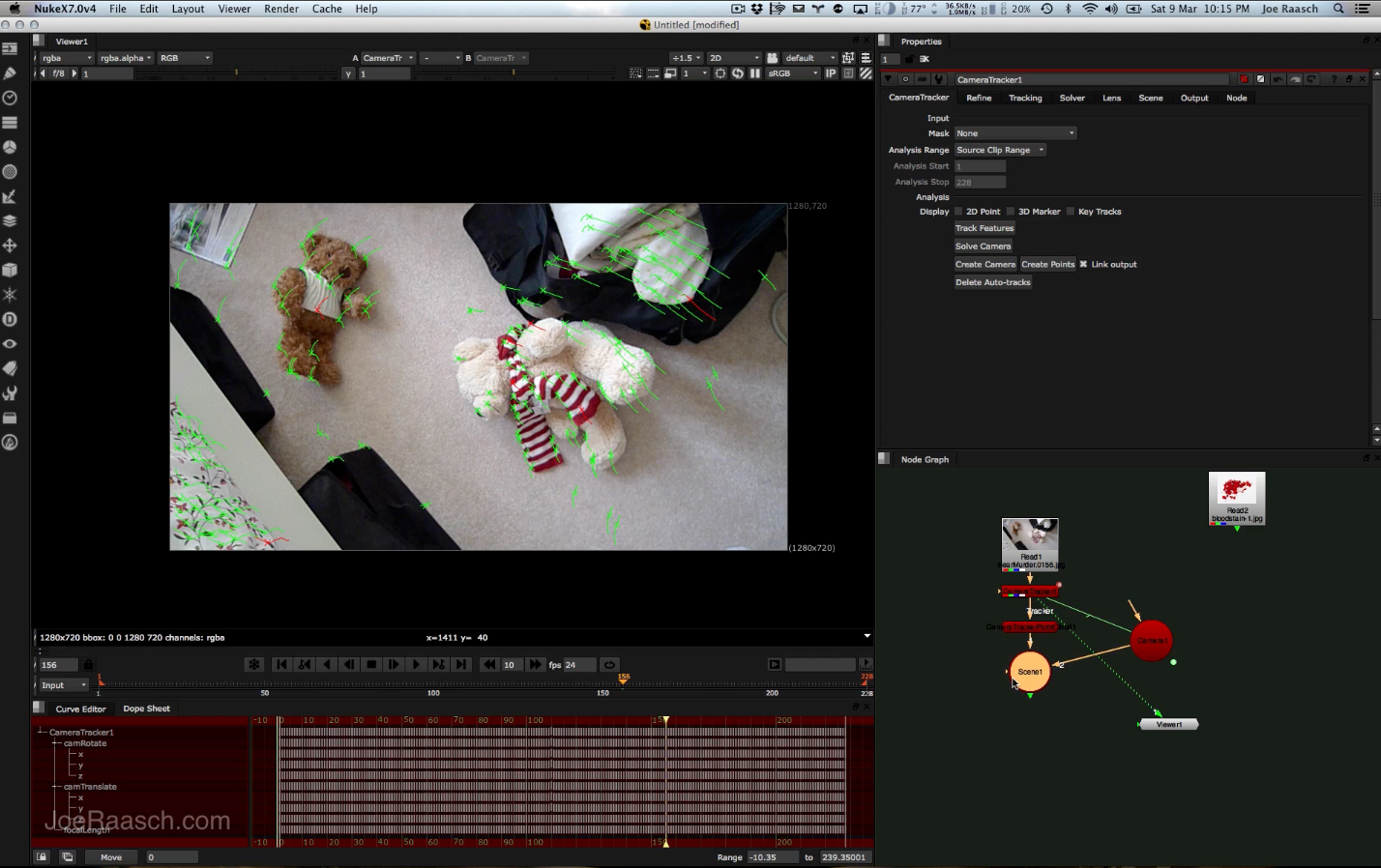Collapse the CameraTracker1 curve tree item
Viewport: 1381px width, 868px height.
pyautogui.click(x=42, y=732)
